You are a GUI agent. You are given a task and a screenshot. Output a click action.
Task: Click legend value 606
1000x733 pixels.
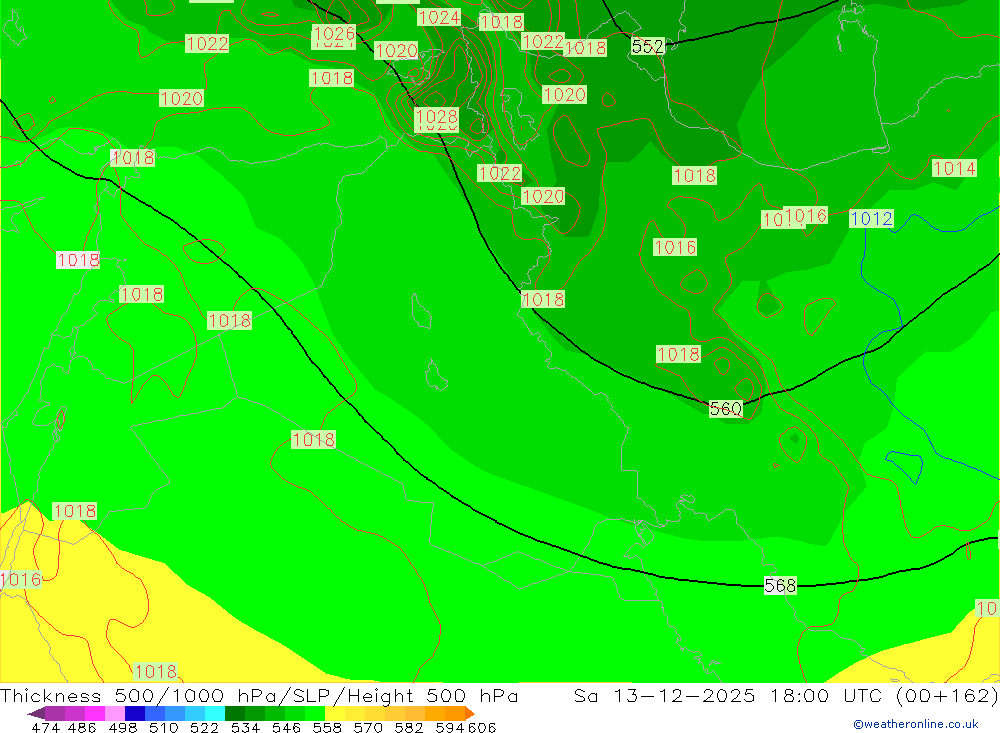[481, 727]
